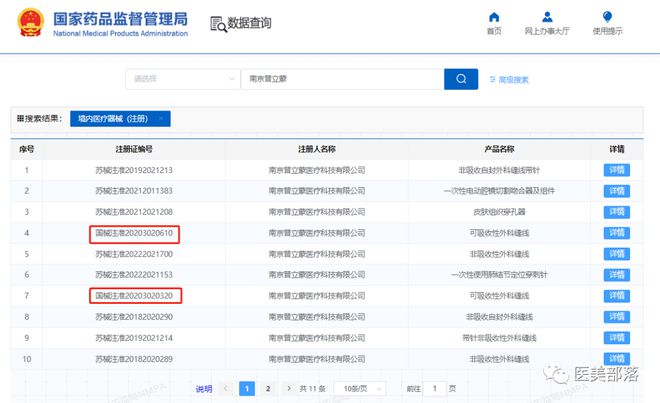The width and height of the screenshot is (660, 403).
Task: Click product 一次性使用肺结节定位穿刺针
Action: coord(499,275)
